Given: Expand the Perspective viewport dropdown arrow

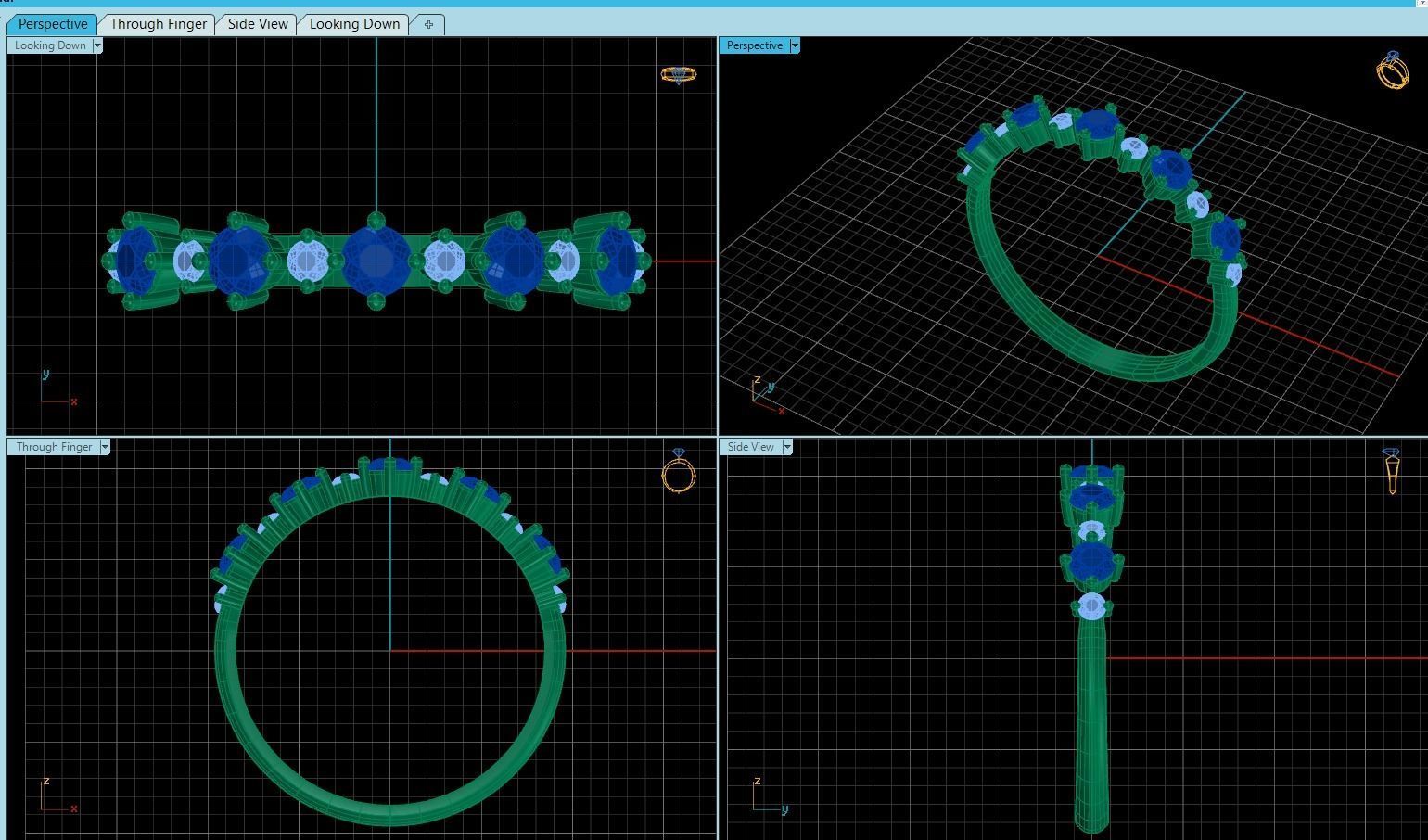Looking at the screenshot, I should point(795,45).
